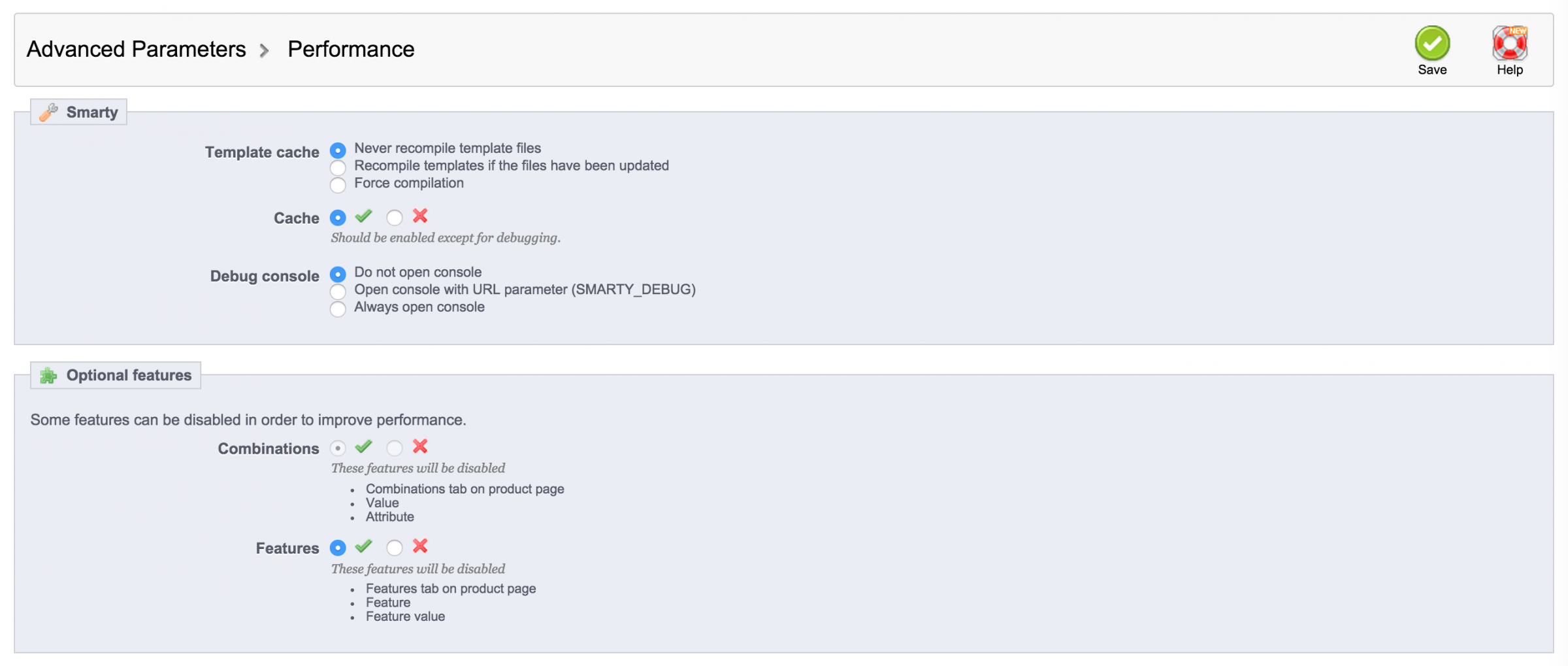Choose Always open console

click(x=338, y=309)
